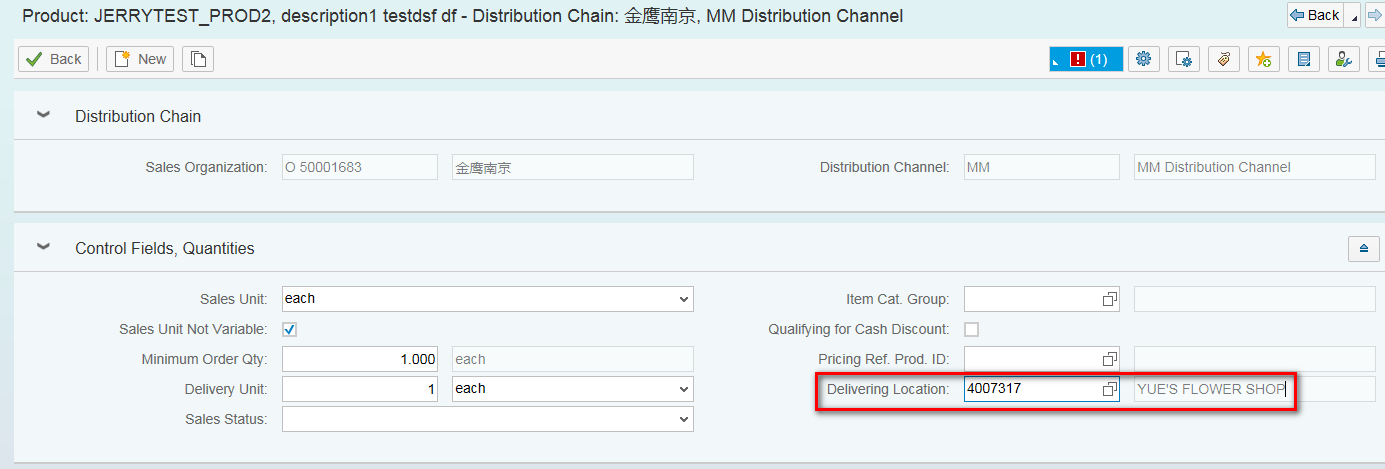This screenshot has height=469, width=1385.
Task: Click the blue document notes icon
Action: click(1304, 59)
